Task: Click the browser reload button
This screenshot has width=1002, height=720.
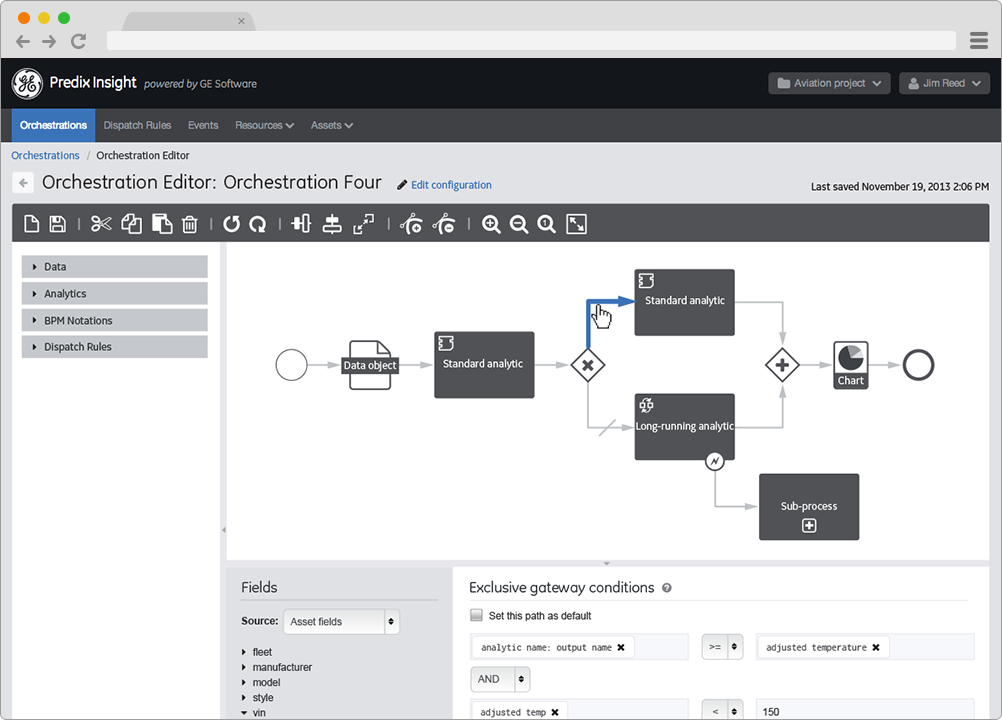Action: coord(79,42)
